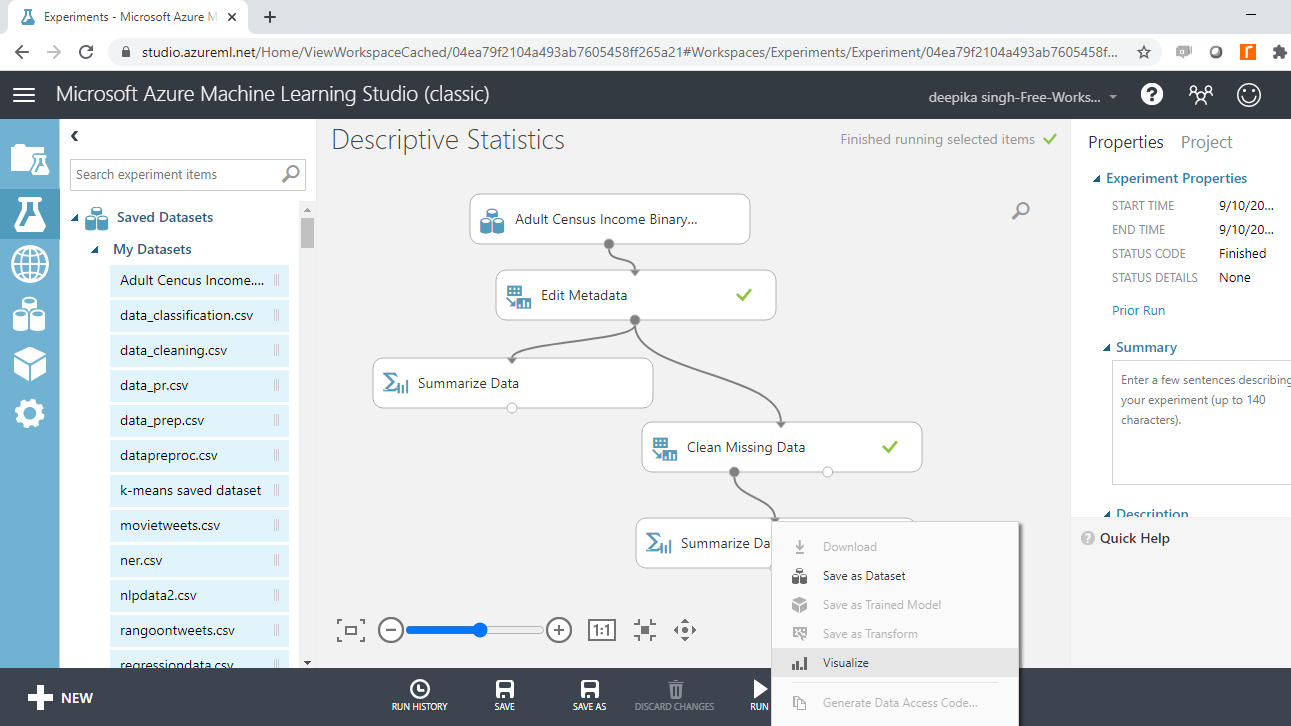This screenshot has width=1291, height=726.
Task: Select the Clean Missing Data module
Action: (782, 447)
